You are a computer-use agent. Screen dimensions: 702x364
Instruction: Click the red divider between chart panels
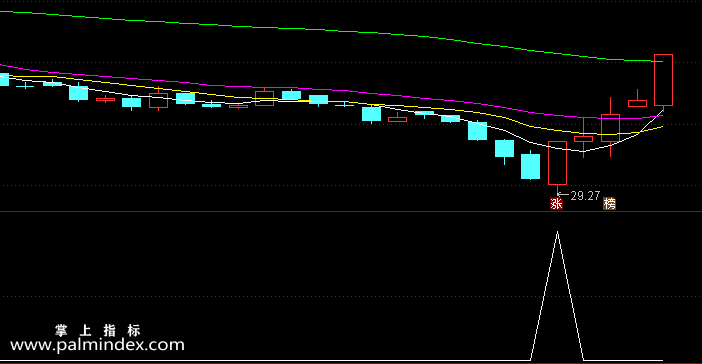pos(351,211)
